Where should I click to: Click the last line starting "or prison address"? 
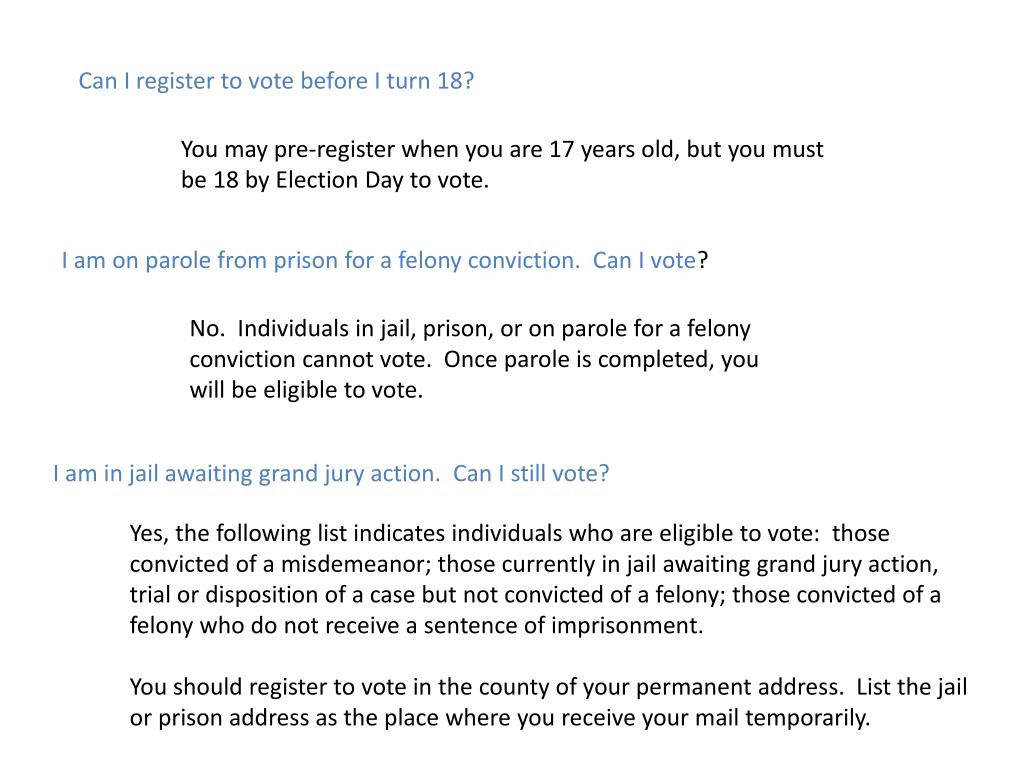(500, 718)
